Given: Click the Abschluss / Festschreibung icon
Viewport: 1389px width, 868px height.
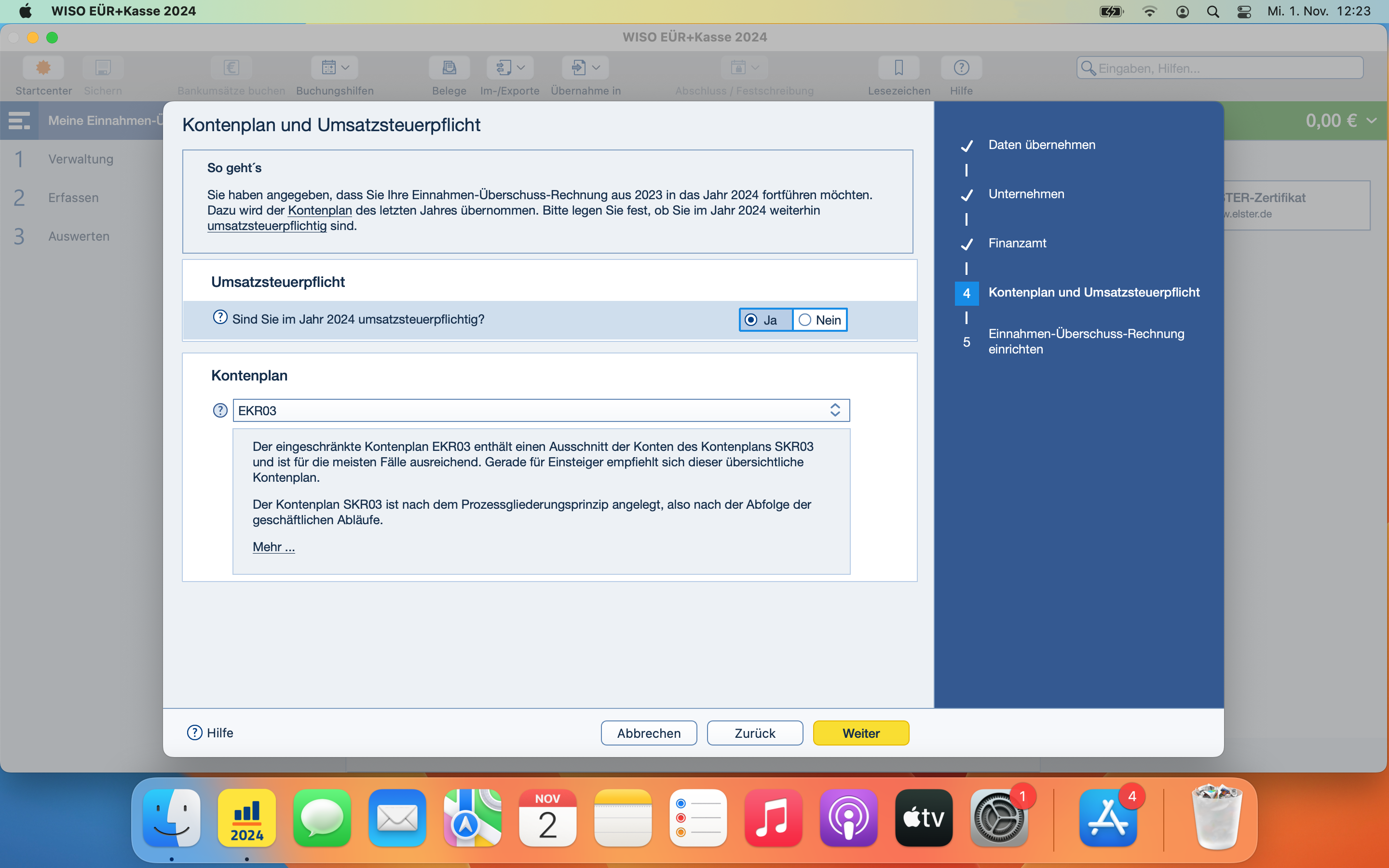Looking at the screenshot, I should [738, 68].
